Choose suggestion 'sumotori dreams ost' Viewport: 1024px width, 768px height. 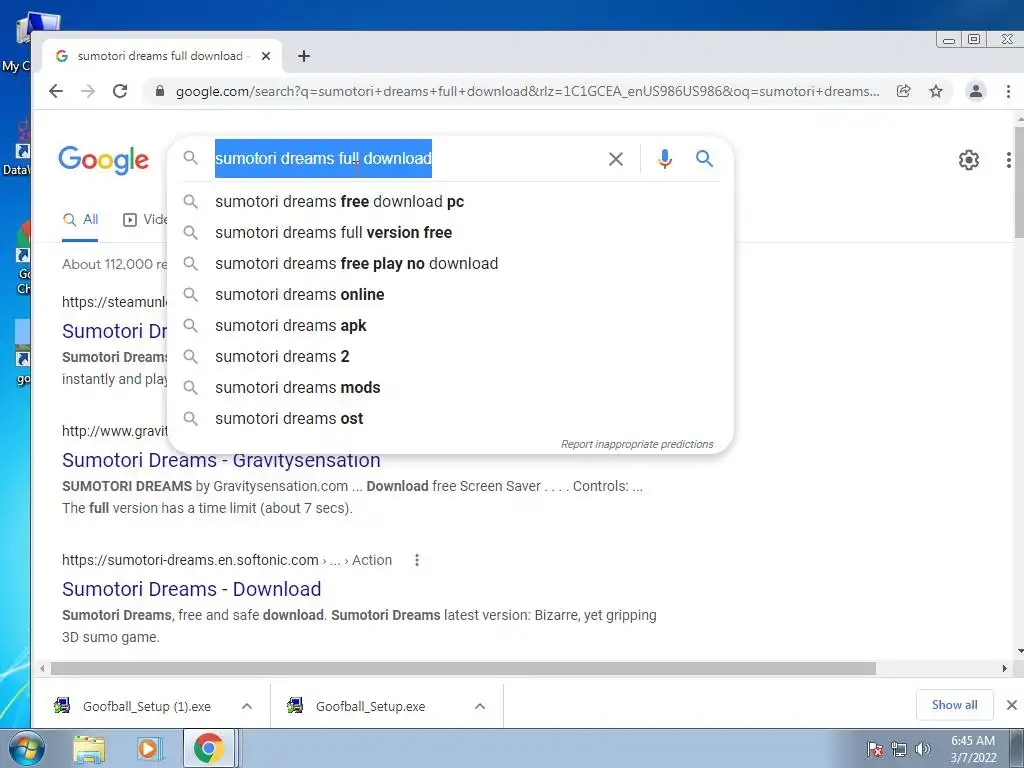tap(451, 419)
